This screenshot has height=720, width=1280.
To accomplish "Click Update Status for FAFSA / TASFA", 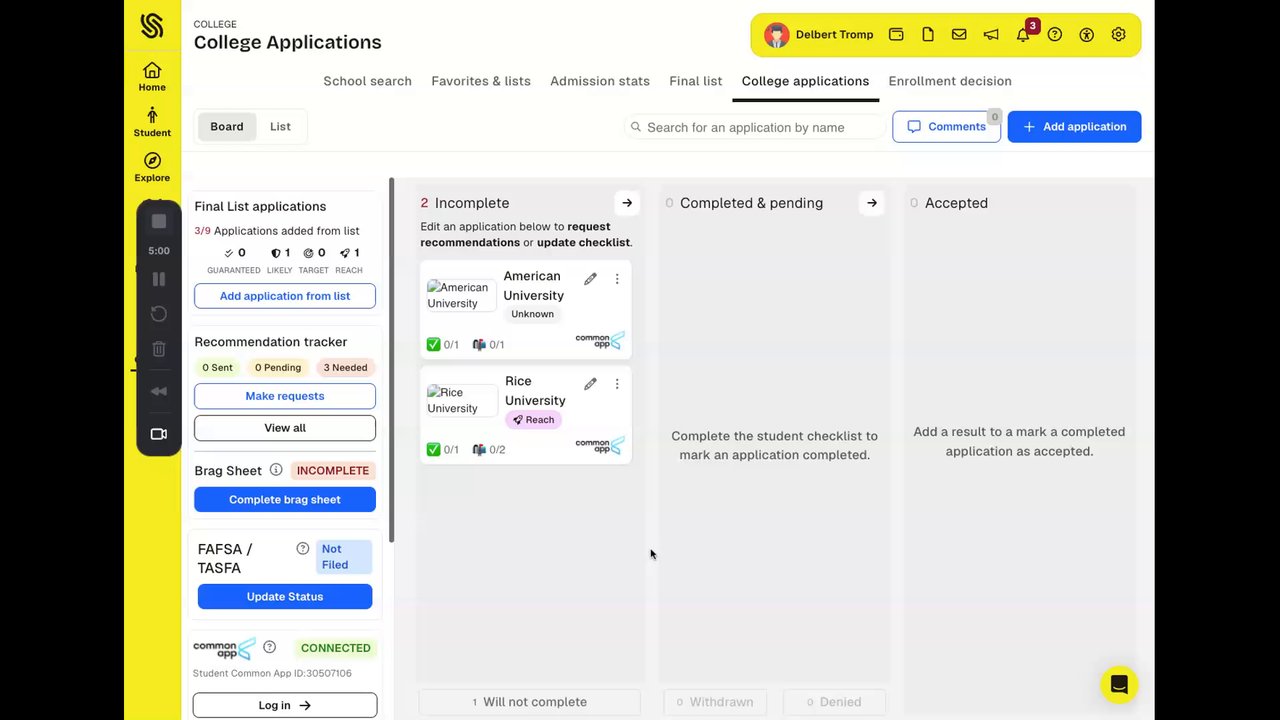I will click(285, 597).
